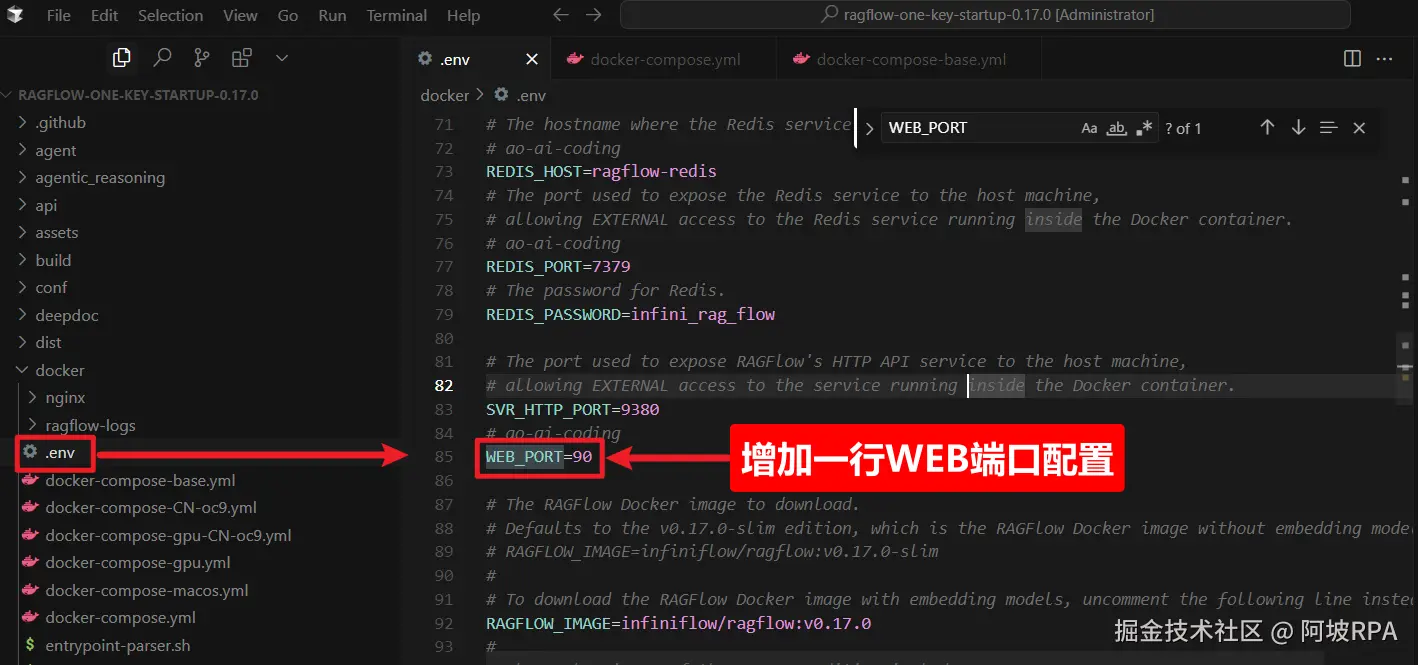This screenshot has width=1418, height=665.
Task: Open the Run menu
Action: coord(332,15)
